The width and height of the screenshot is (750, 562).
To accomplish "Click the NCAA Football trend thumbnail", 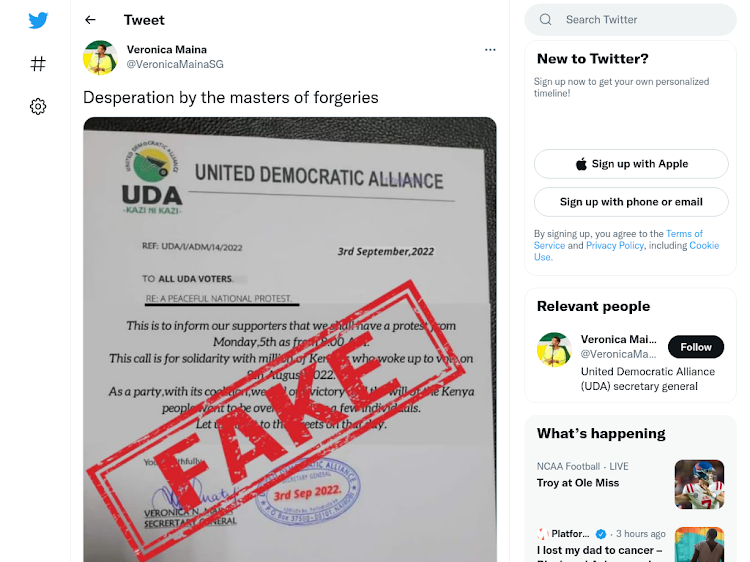I will (x=699, y=484).
